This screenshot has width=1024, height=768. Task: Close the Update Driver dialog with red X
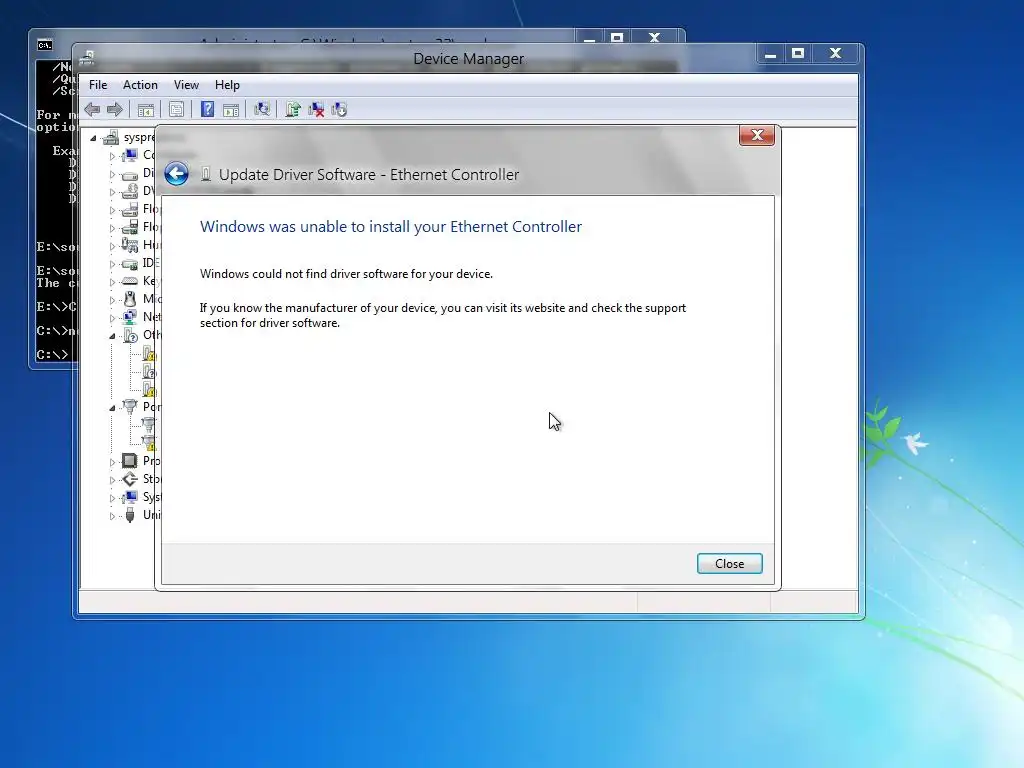[757, 135]
